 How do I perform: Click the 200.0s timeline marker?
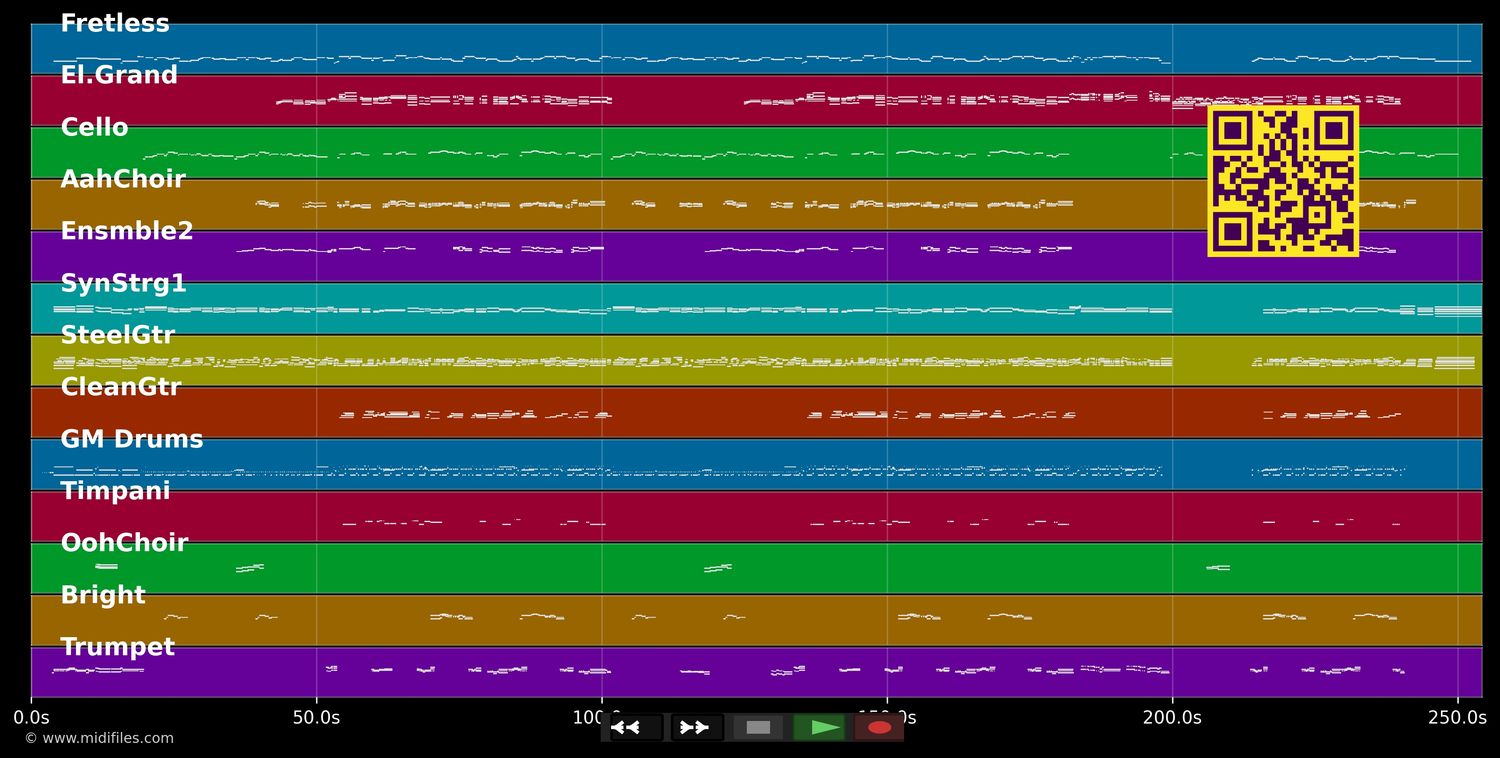pyautogui.click(x=1172, y=718)
